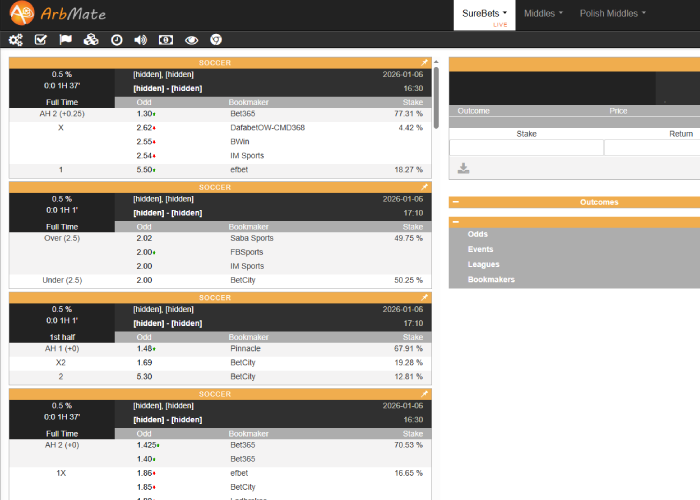Select the efbet 5.50 odd

[x=146, y=170]
